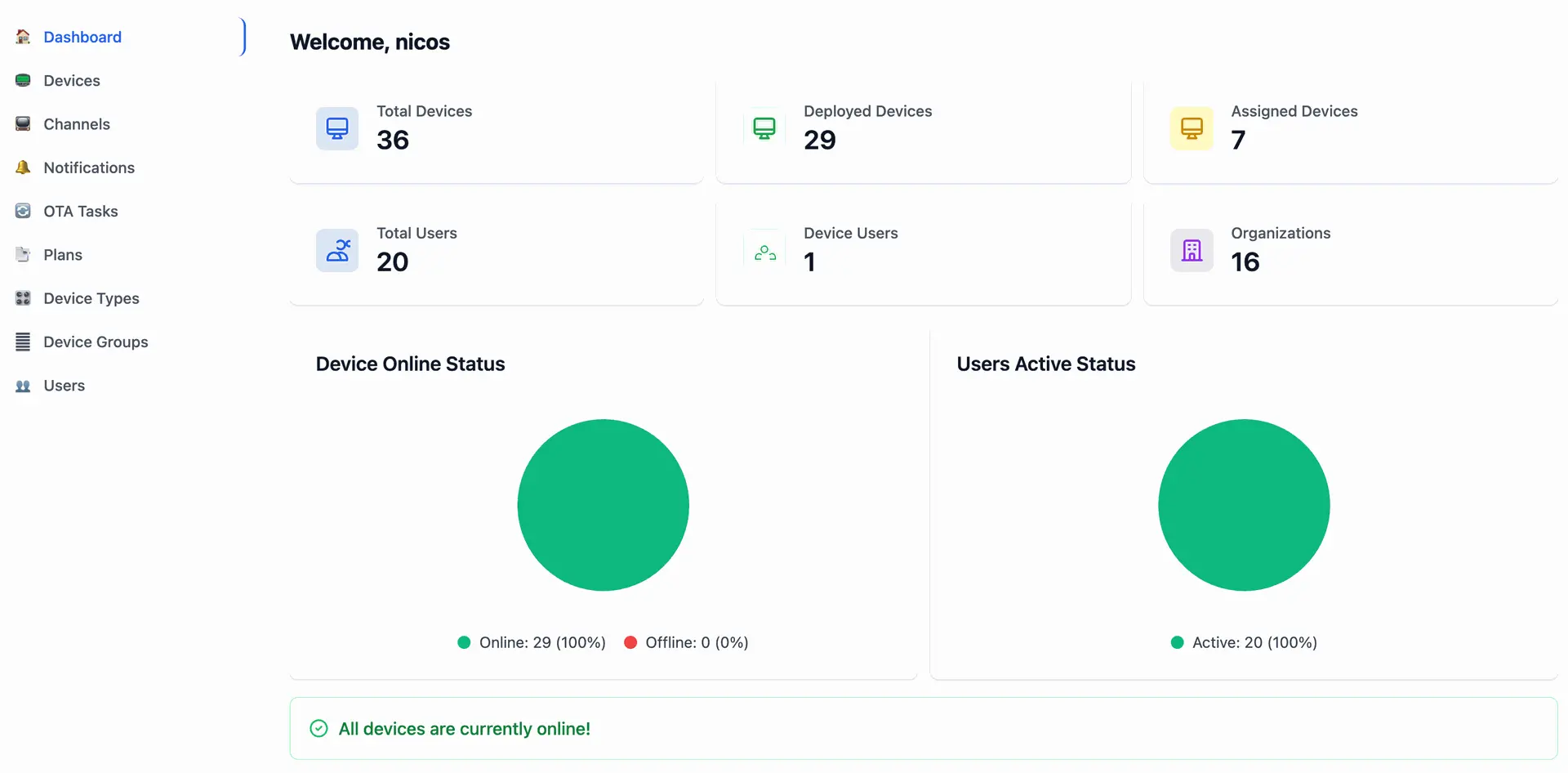Toggle the Offline legend entry

point(686,642)
